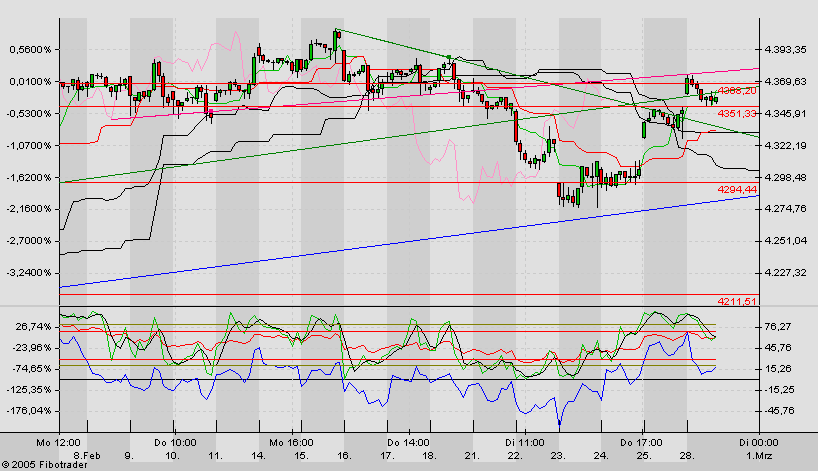Select the 4.227,32 price label
This screenshot has height=471, width=818.
tap(785, 273)
